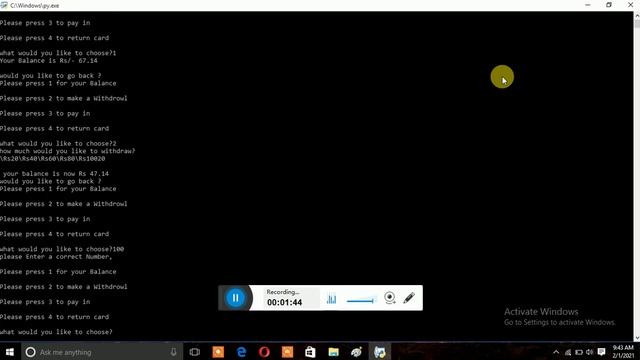Open the orange app left of Edge
The image size is (640, 360).
point(218,352)
